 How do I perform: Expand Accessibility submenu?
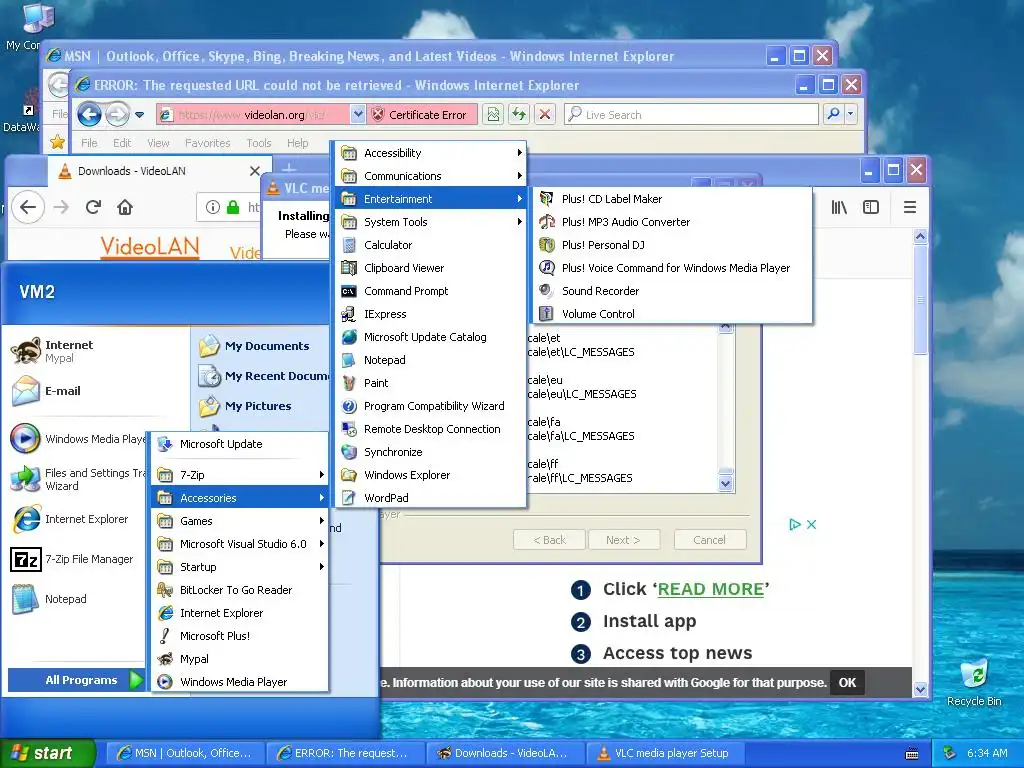[x=431, y=153]
